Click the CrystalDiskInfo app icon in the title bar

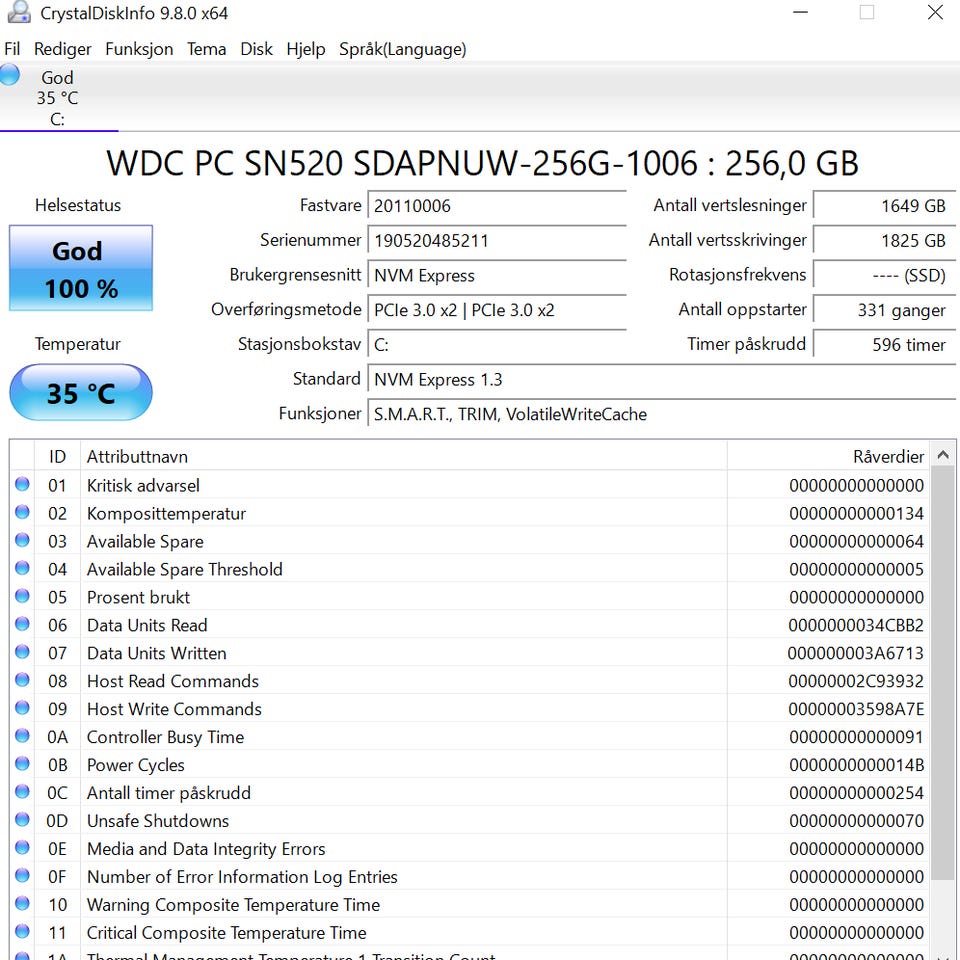coord(19,12)
